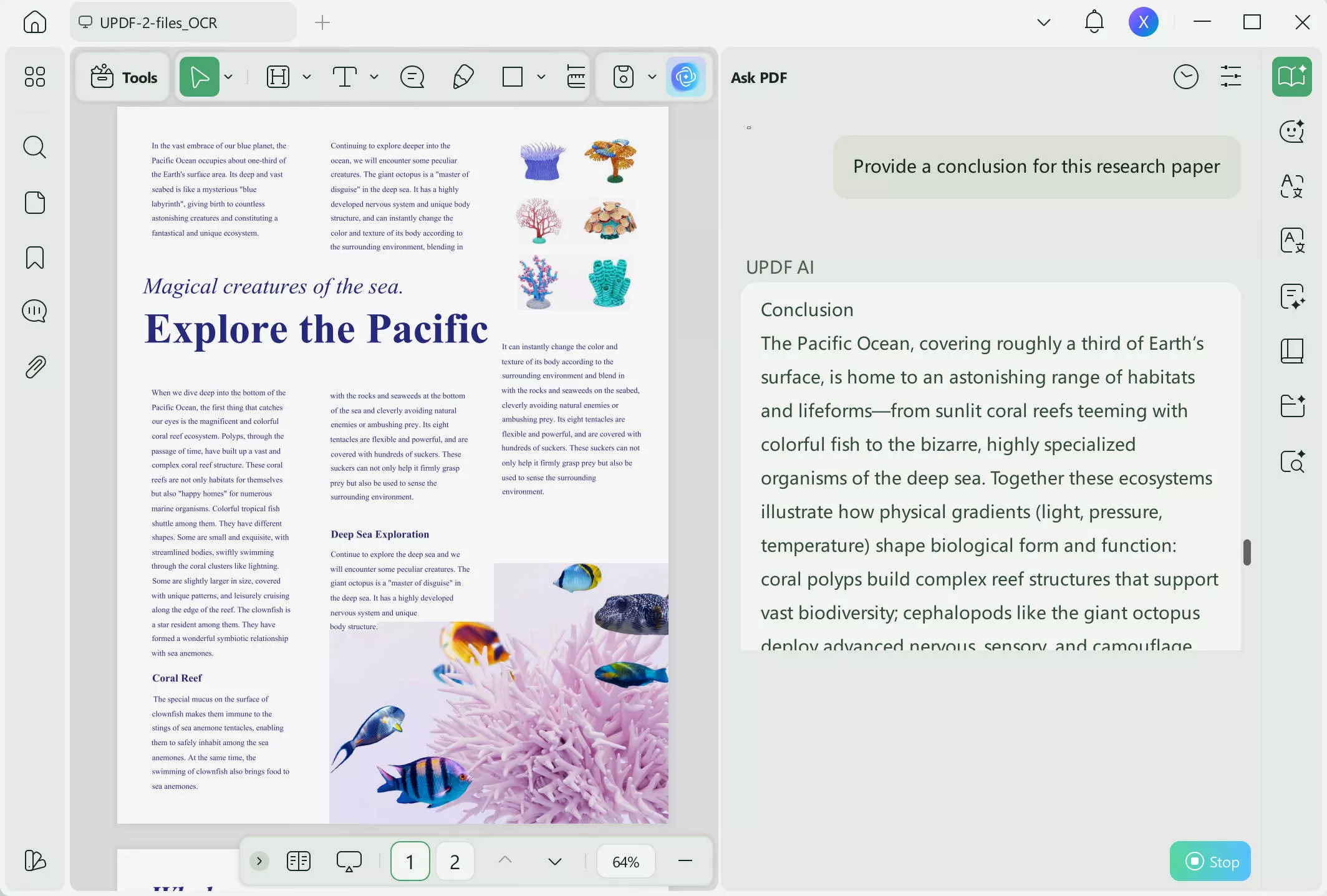Open the zoom level 64% dropdown
This screenshot has width=1327, height=896.
[625, 862]
